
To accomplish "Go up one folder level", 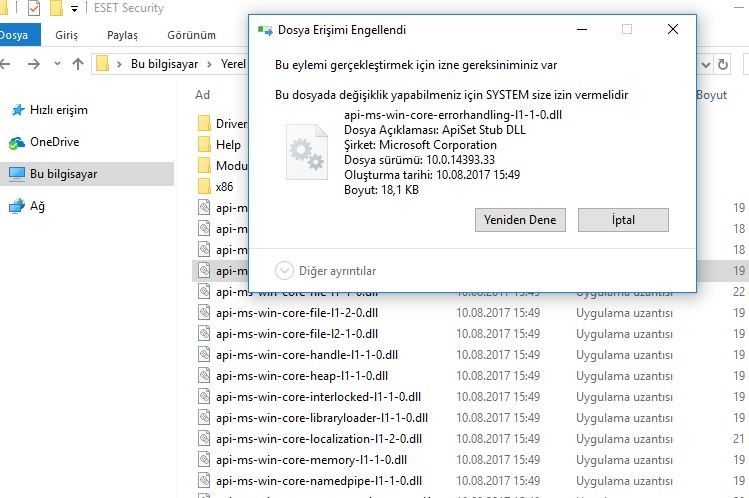I will pyautogui.click(x=78, y=64).
